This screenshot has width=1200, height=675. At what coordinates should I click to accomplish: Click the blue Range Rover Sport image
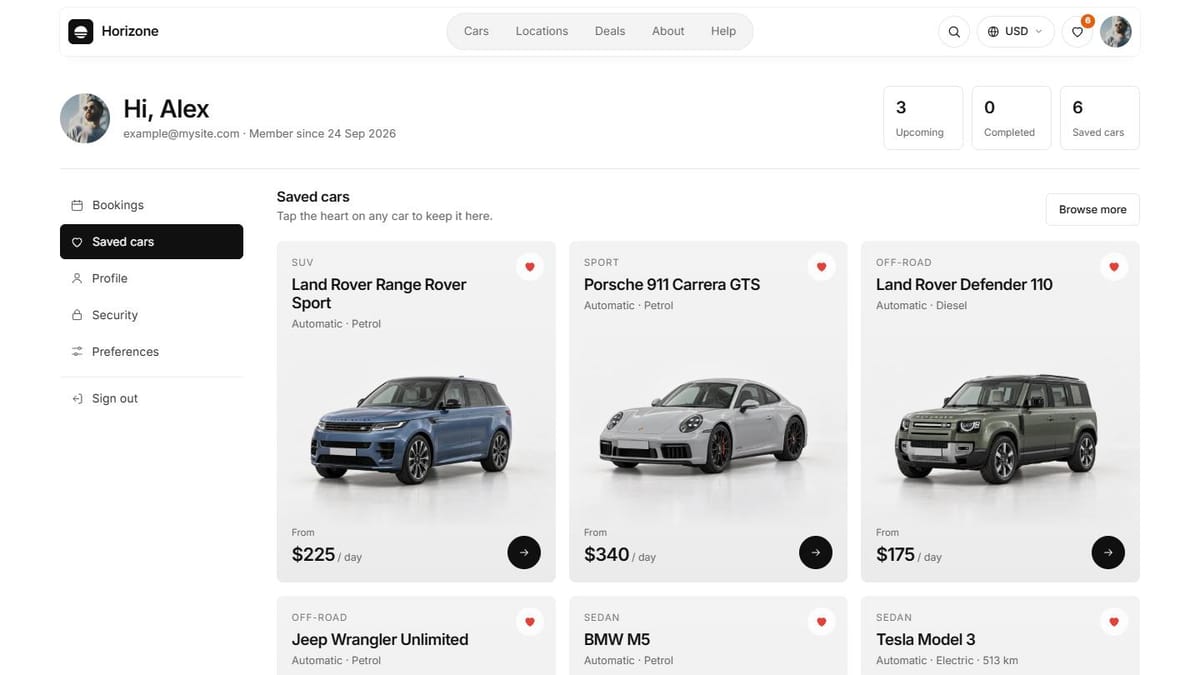tap(412, 431)
